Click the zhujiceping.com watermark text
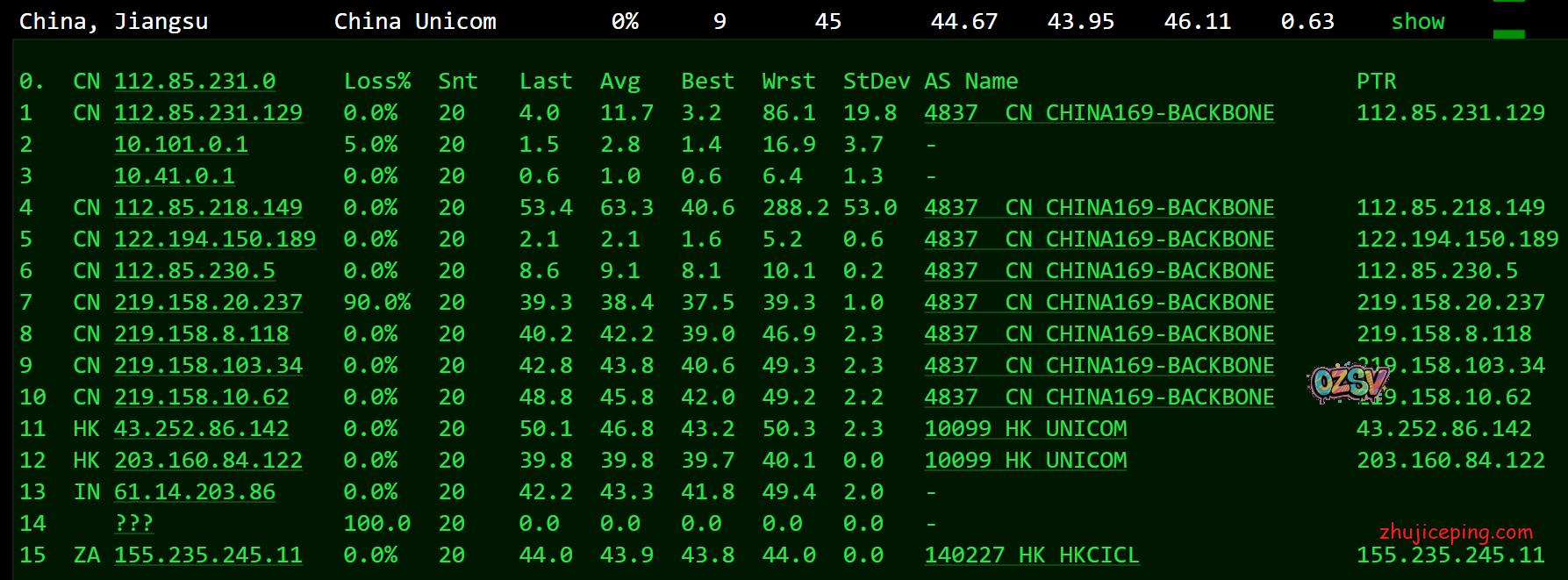Screen dimensions: 1568x580 1456,532
